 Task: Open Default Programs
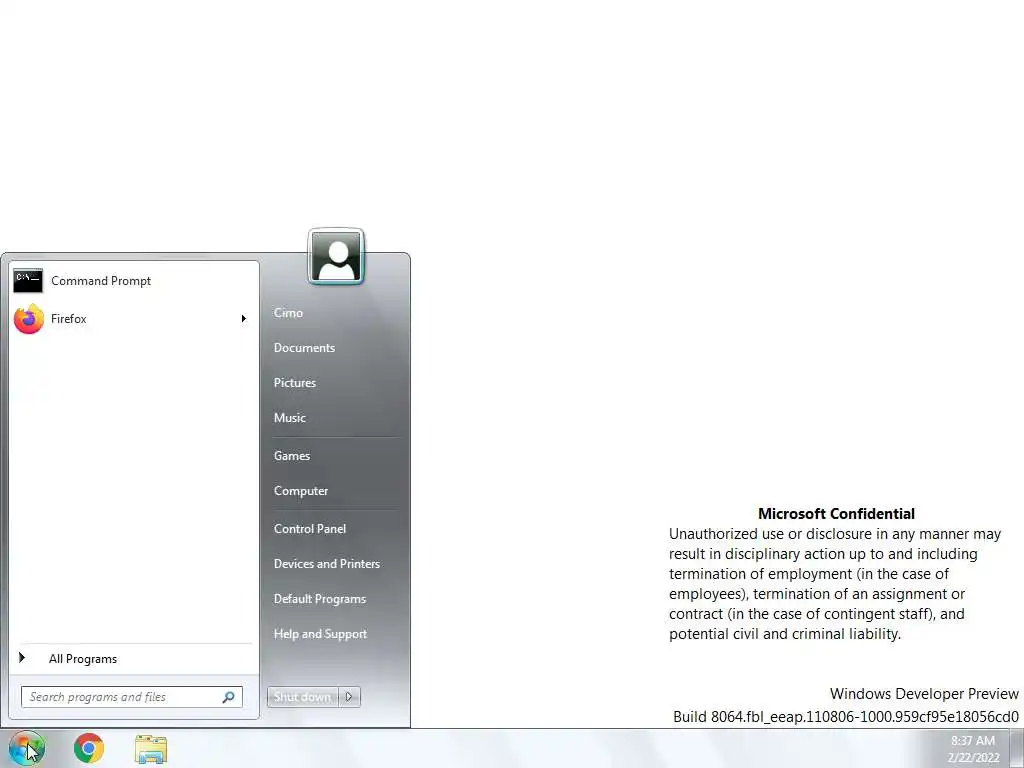[x=320, y=599]
